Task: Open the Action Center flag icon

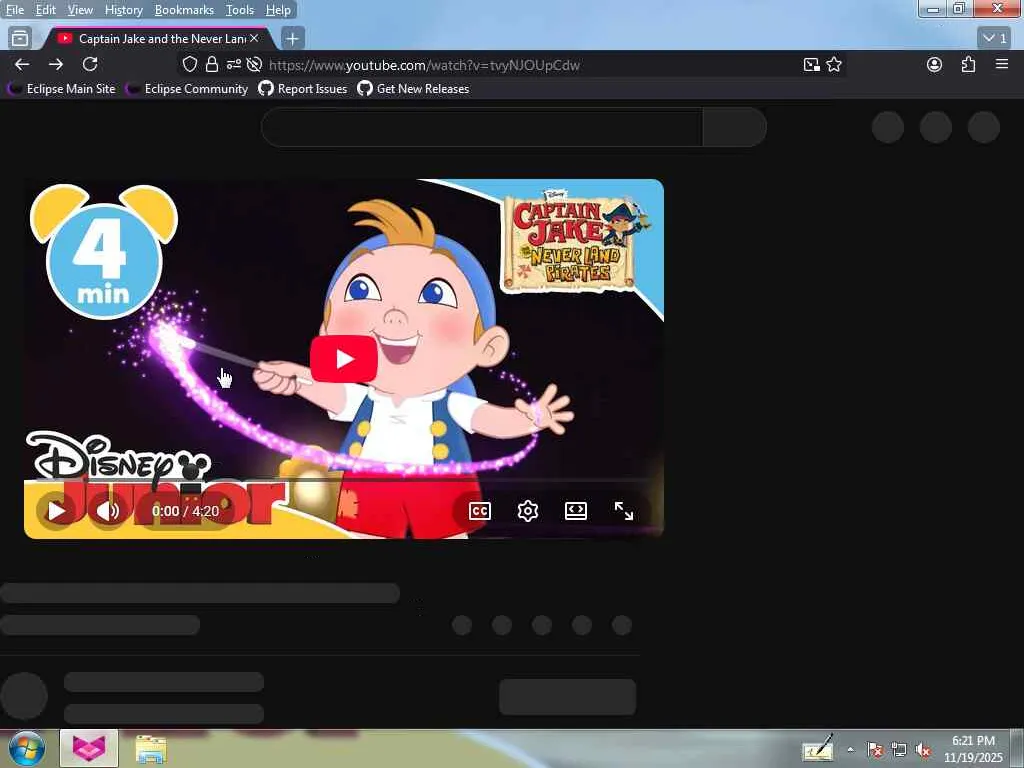Action: (875, 750)
